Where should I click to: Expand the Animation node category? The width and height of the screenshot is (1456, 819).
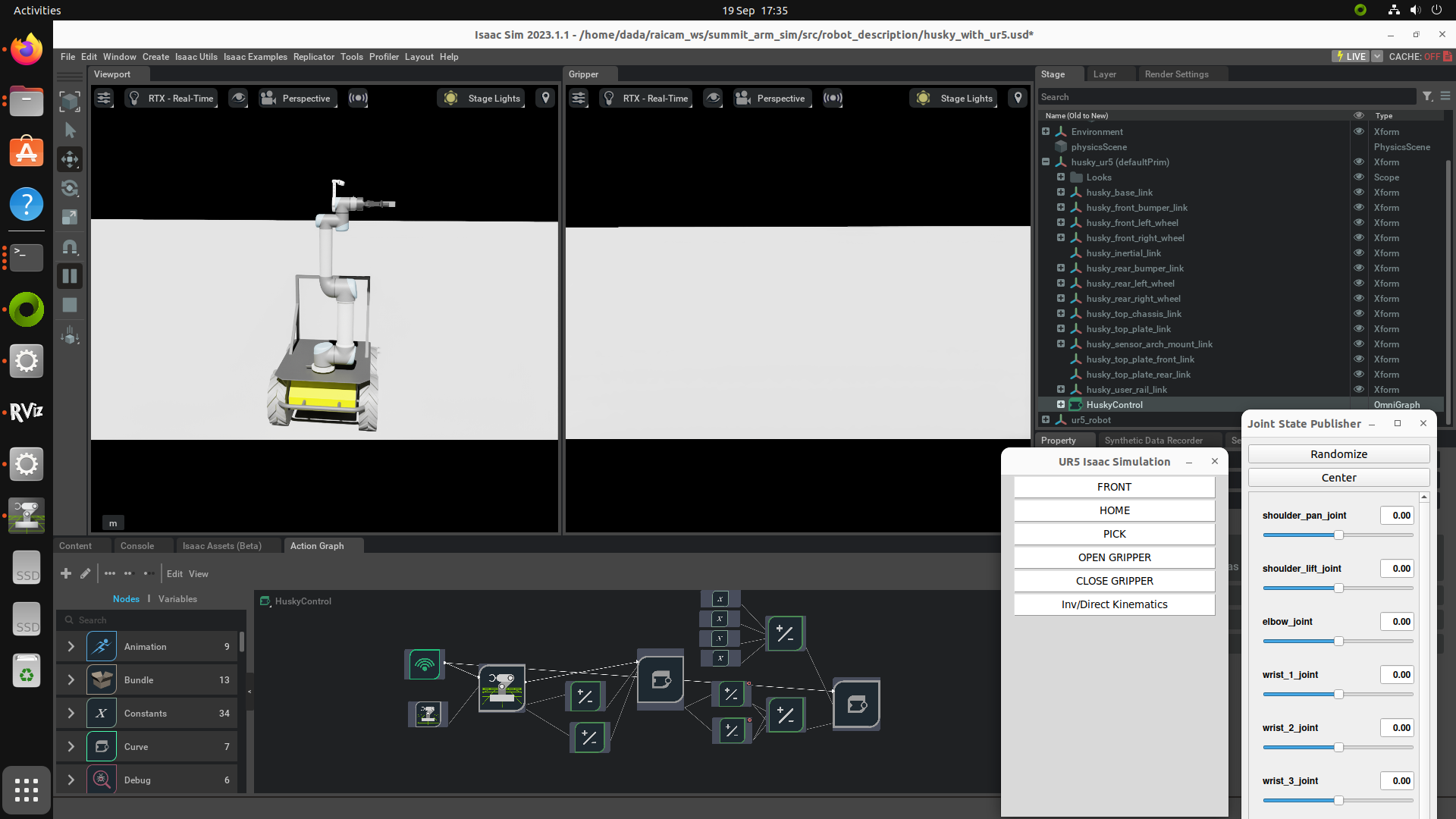[x=71, y=647]
